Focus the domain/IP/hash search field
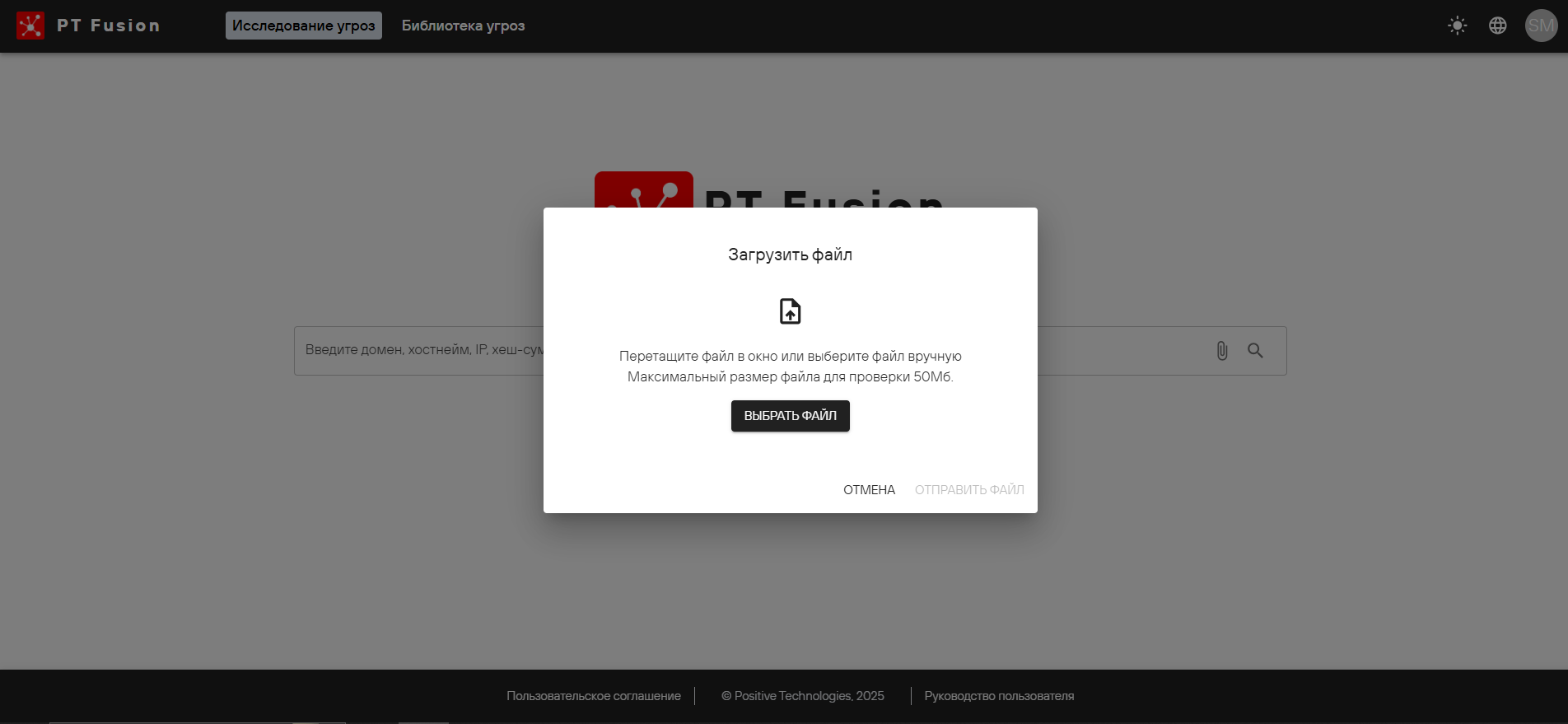 pos(420,350)
